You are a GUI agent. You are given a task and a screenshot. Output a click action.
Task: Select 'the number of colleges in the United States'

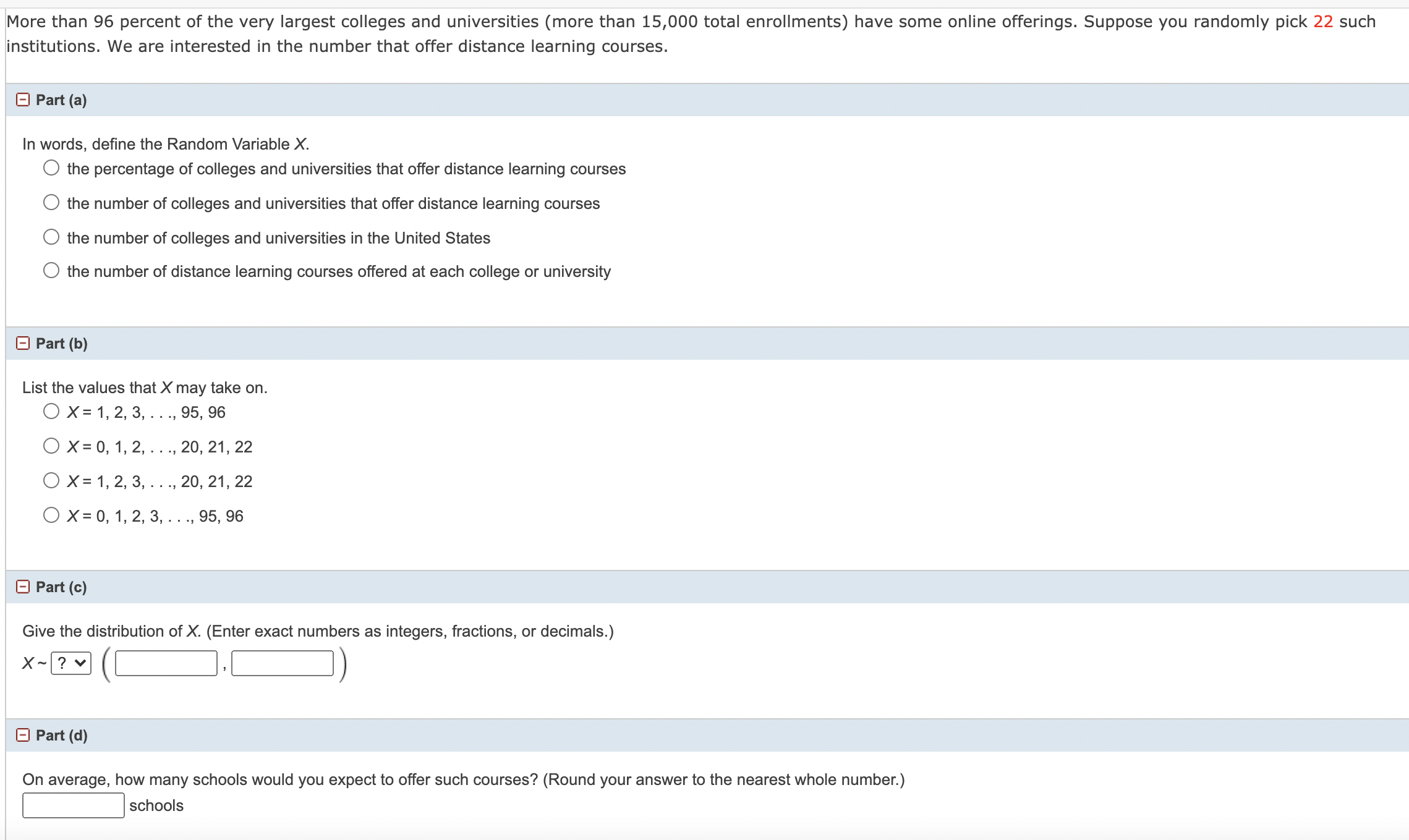tap(52, 235)
